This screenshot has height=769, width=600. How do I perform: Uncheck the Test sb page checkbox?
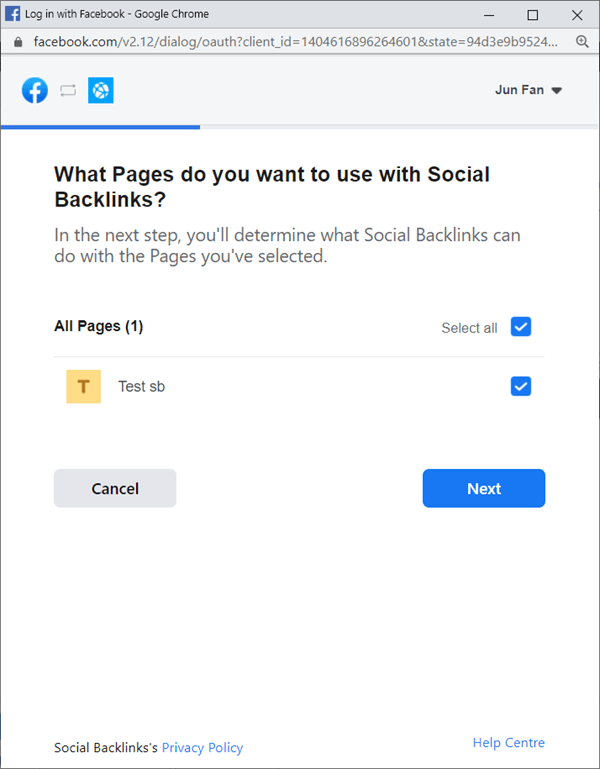pos(520,386)
